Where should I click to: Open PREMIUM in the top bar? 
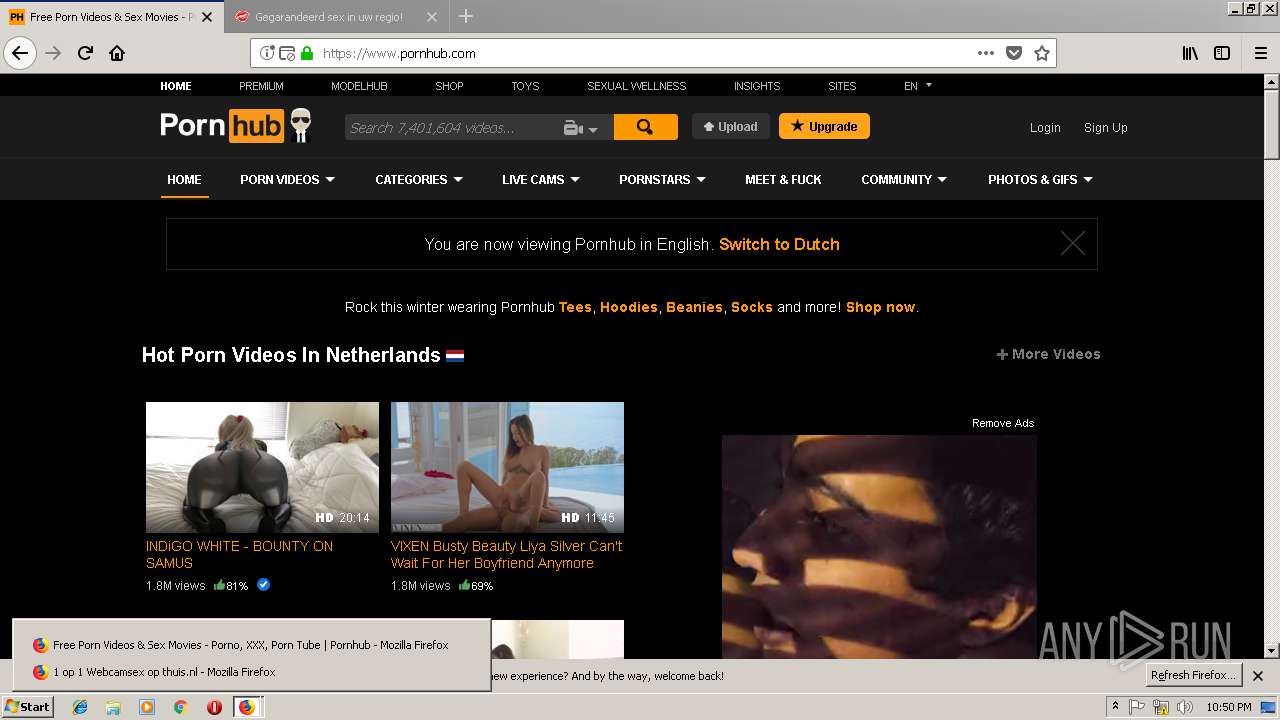pos(261,86)
